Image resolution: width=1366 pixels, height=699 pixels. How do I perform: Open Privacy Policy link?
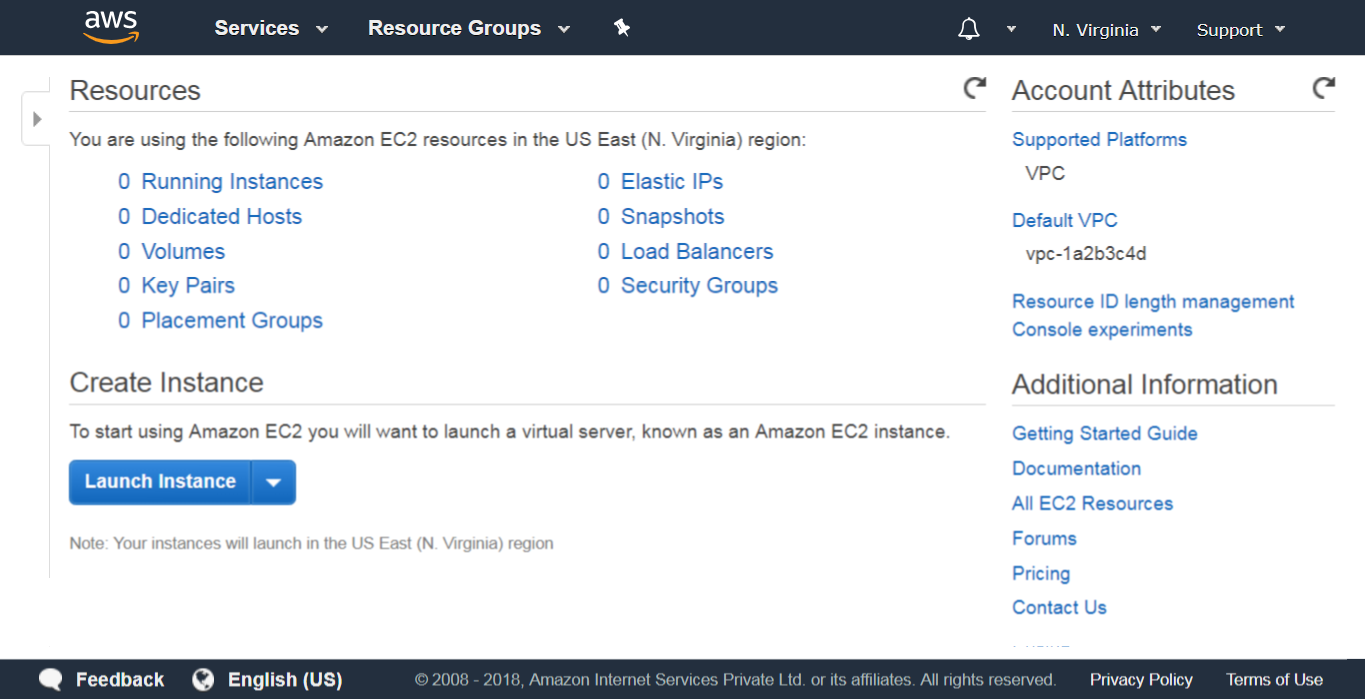pos(1141,680)
